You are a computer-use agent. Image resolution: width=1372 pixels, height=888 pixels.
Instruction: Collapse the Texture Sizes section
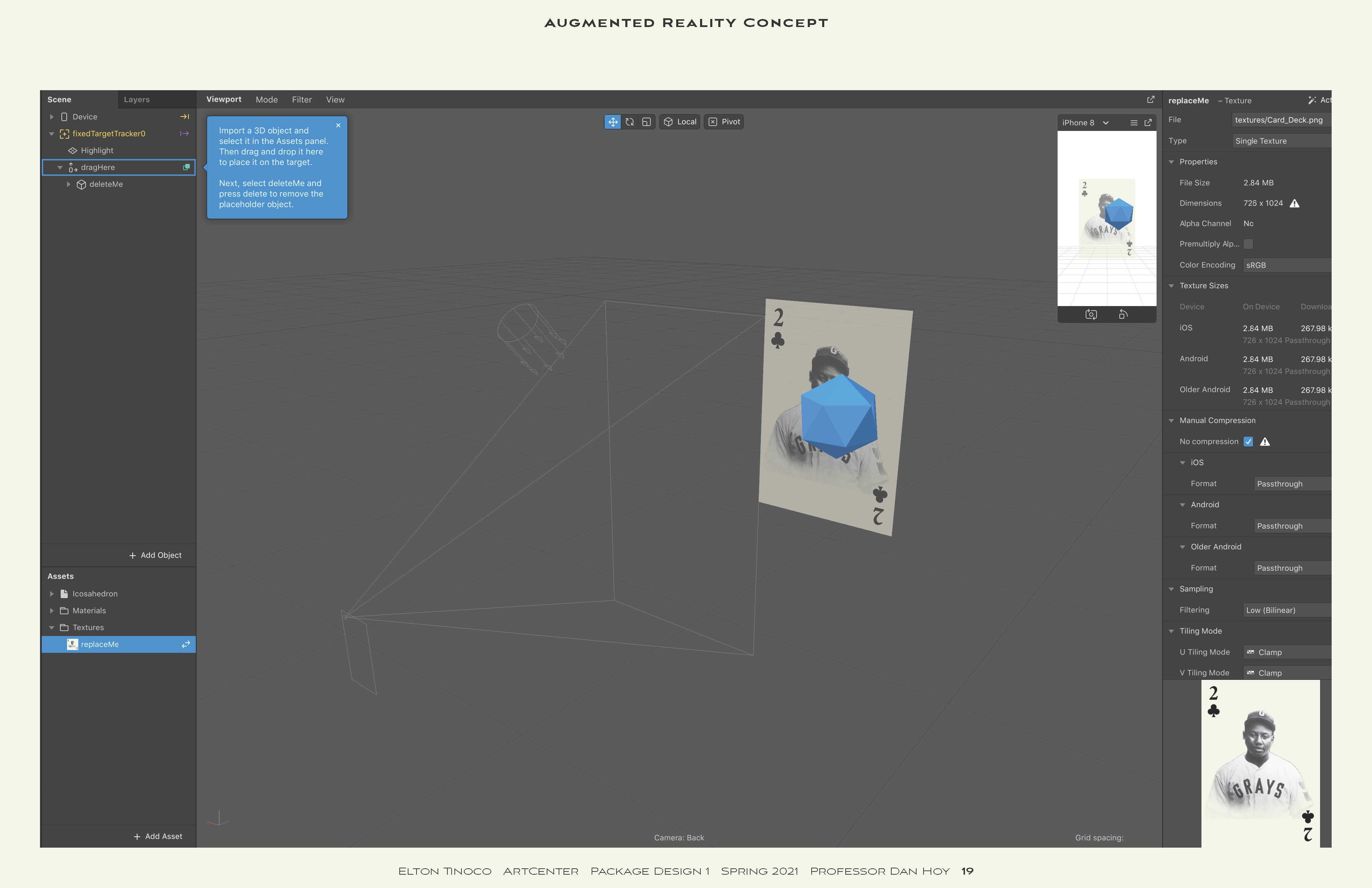pos(1171,286)
